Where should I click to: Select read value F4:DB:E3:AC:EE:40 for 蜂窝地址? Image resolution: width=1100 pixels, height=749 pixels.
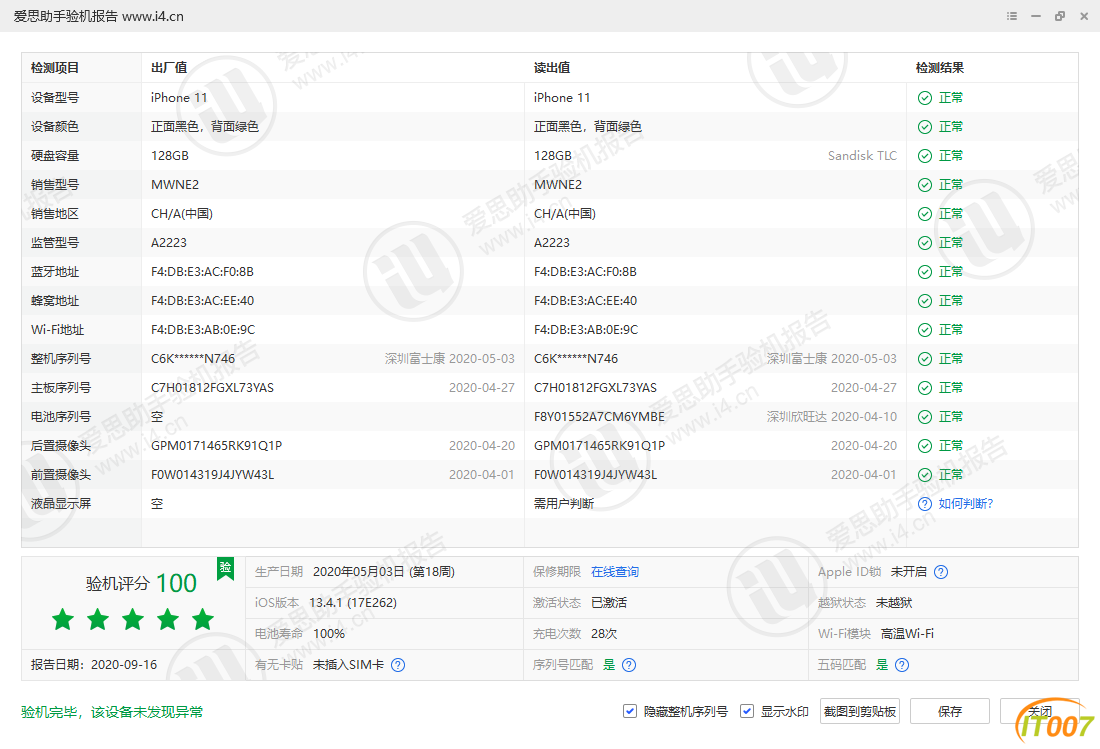[x=585, y=301]
